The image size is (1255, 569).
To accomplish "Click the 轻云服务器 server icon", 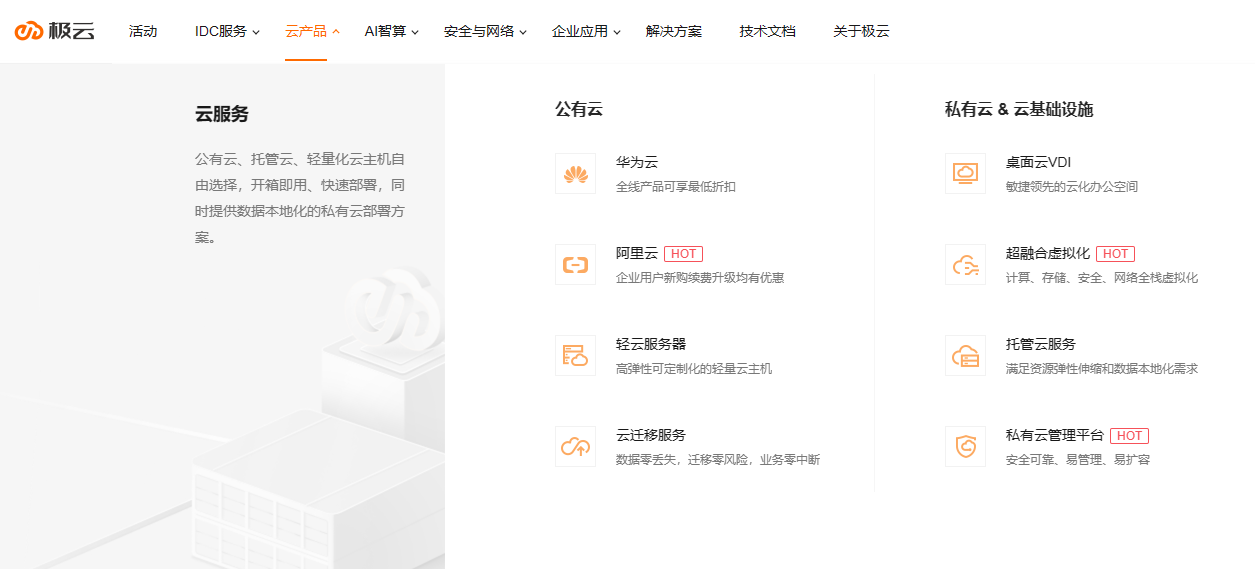I will tap(575, 355).
